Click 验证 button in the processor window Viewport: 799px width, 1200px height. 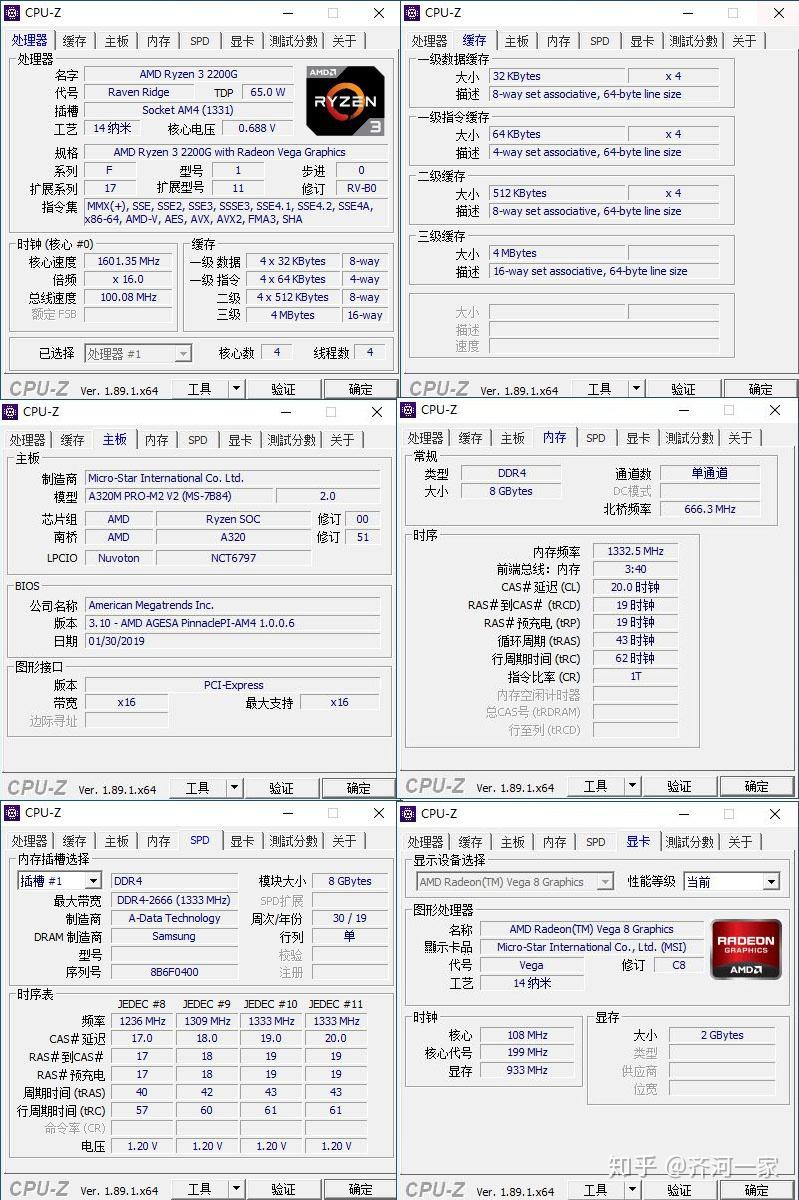pos(283,389)
